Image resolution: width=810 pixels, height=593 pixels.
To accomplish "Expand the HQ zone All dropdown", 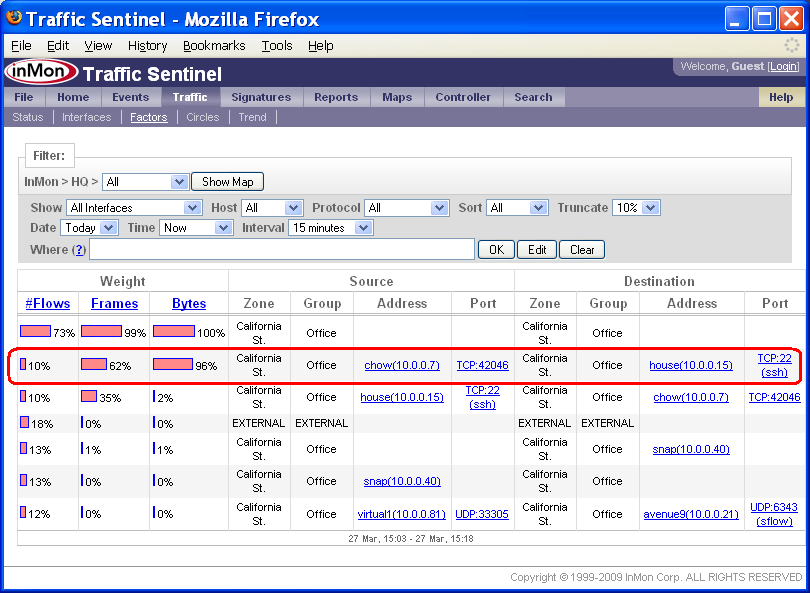I will [145, 182].
